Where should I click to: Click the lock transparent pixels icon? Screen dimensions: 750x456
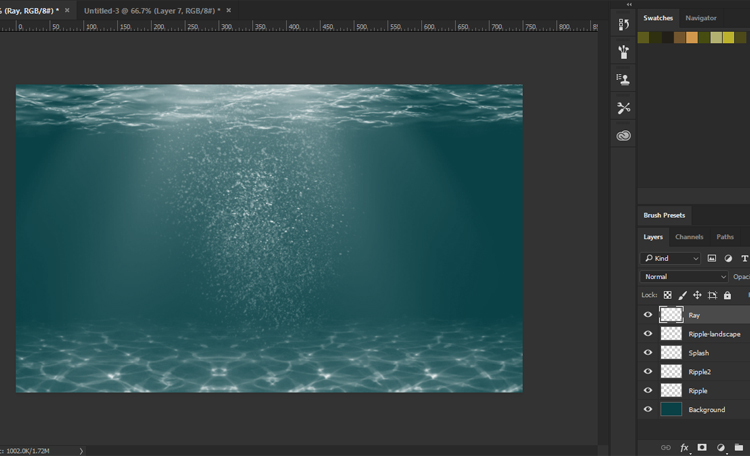pyautogui.click(x=668, y=295)
